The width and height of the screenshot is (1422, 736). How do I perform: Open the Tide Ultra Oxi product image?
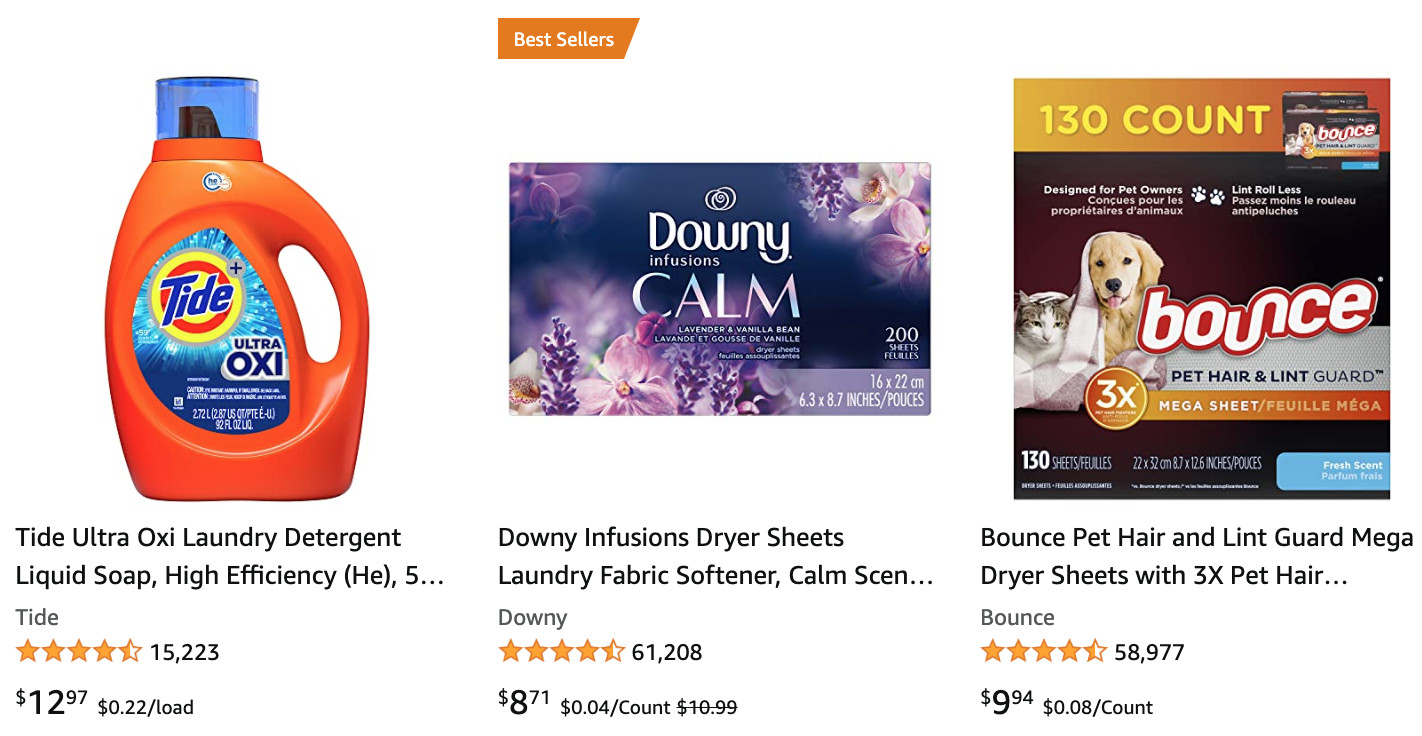pyautogui.click(x=237, y=290)
